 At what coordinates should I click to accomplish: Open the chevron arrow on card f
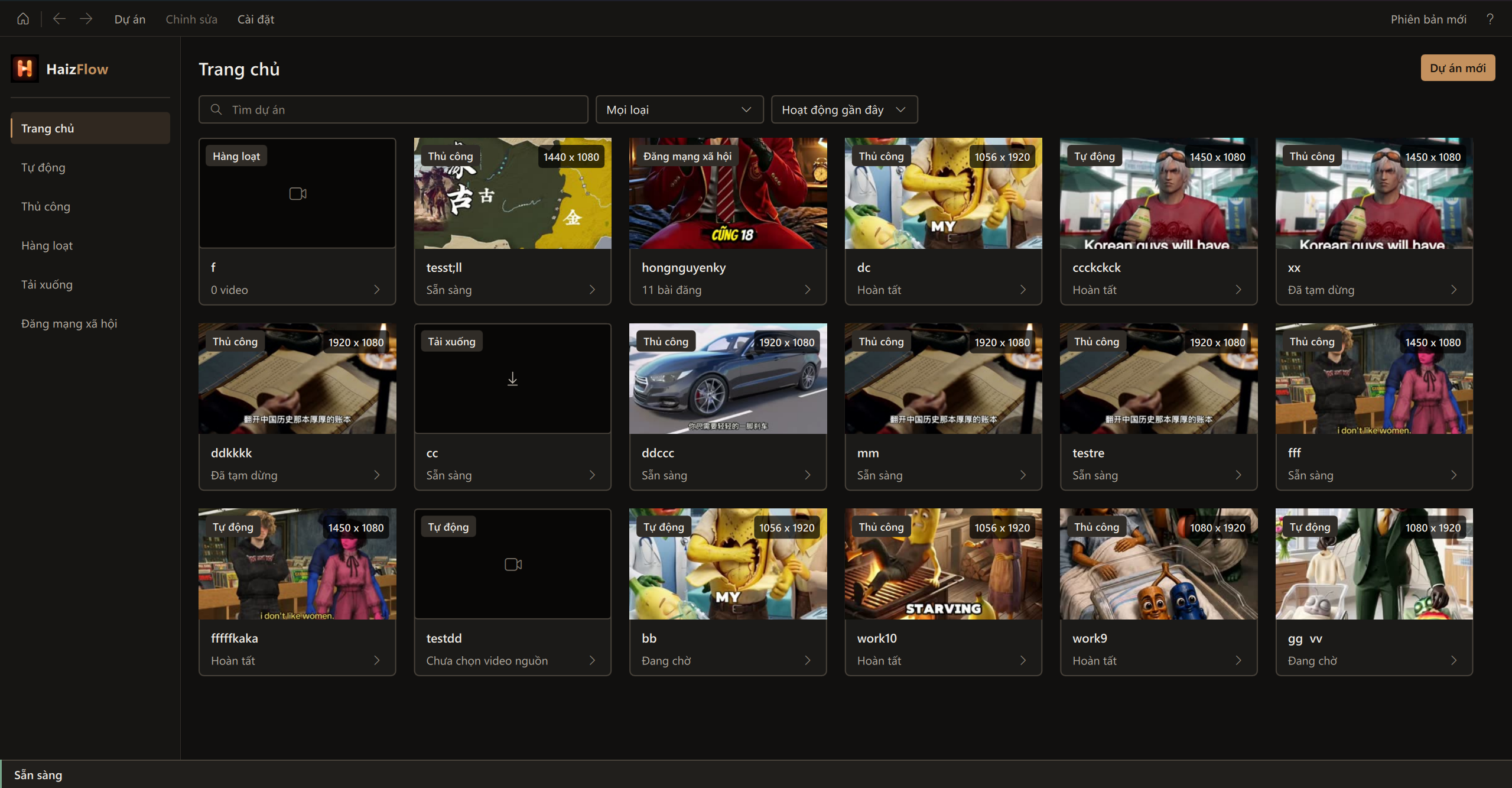click(x=377, y=290)
